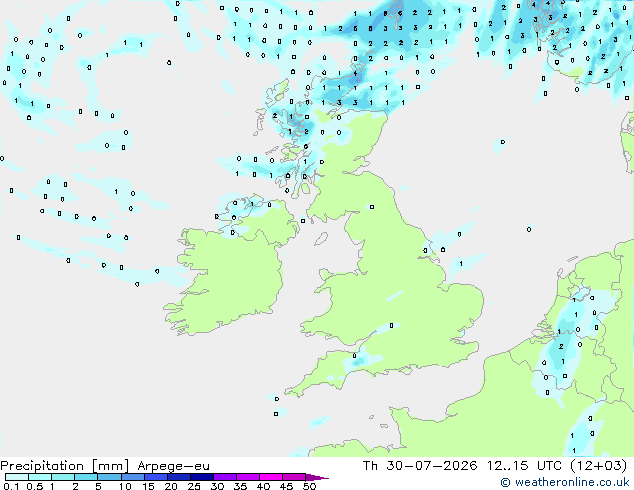Click the '50' legend label

click(x=309, y=486)
